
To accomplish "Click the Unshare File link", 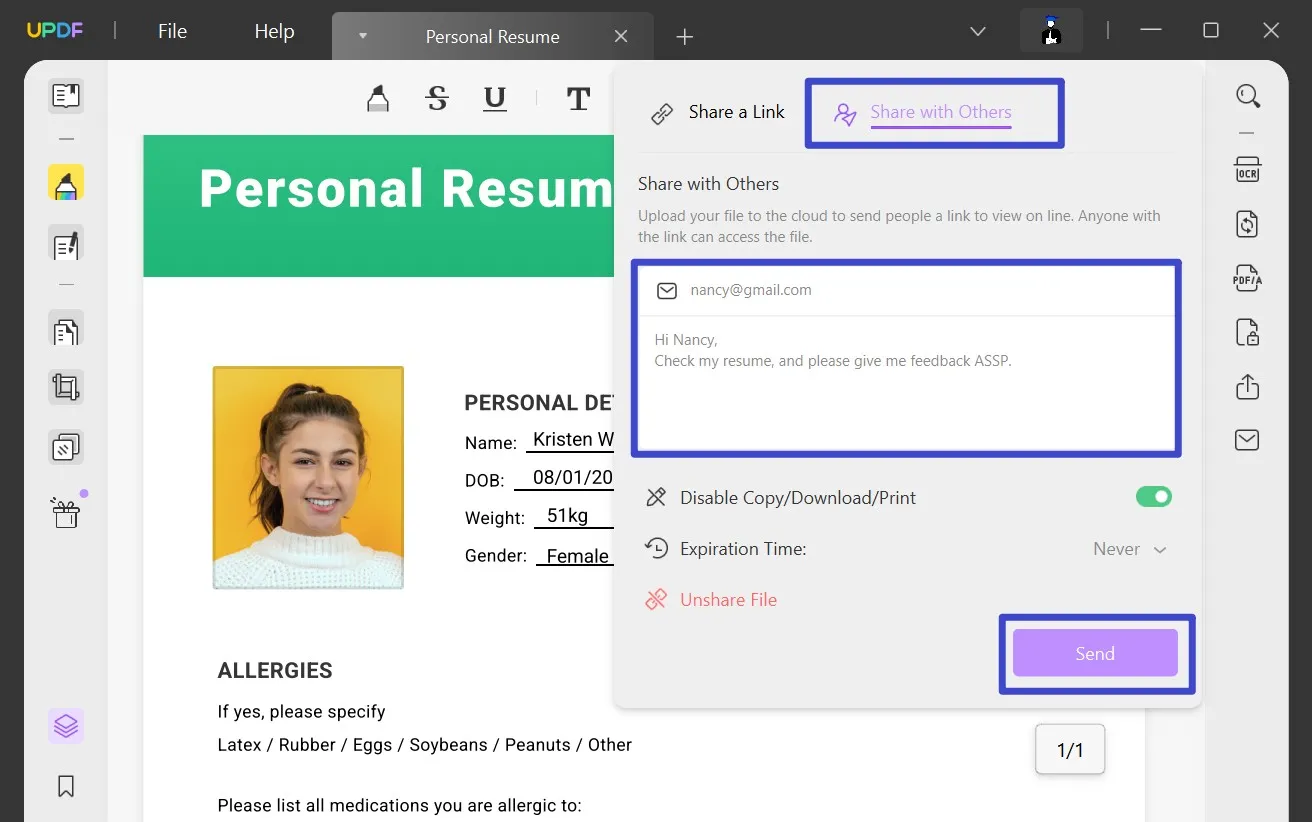I will click(x=728, y=599).
